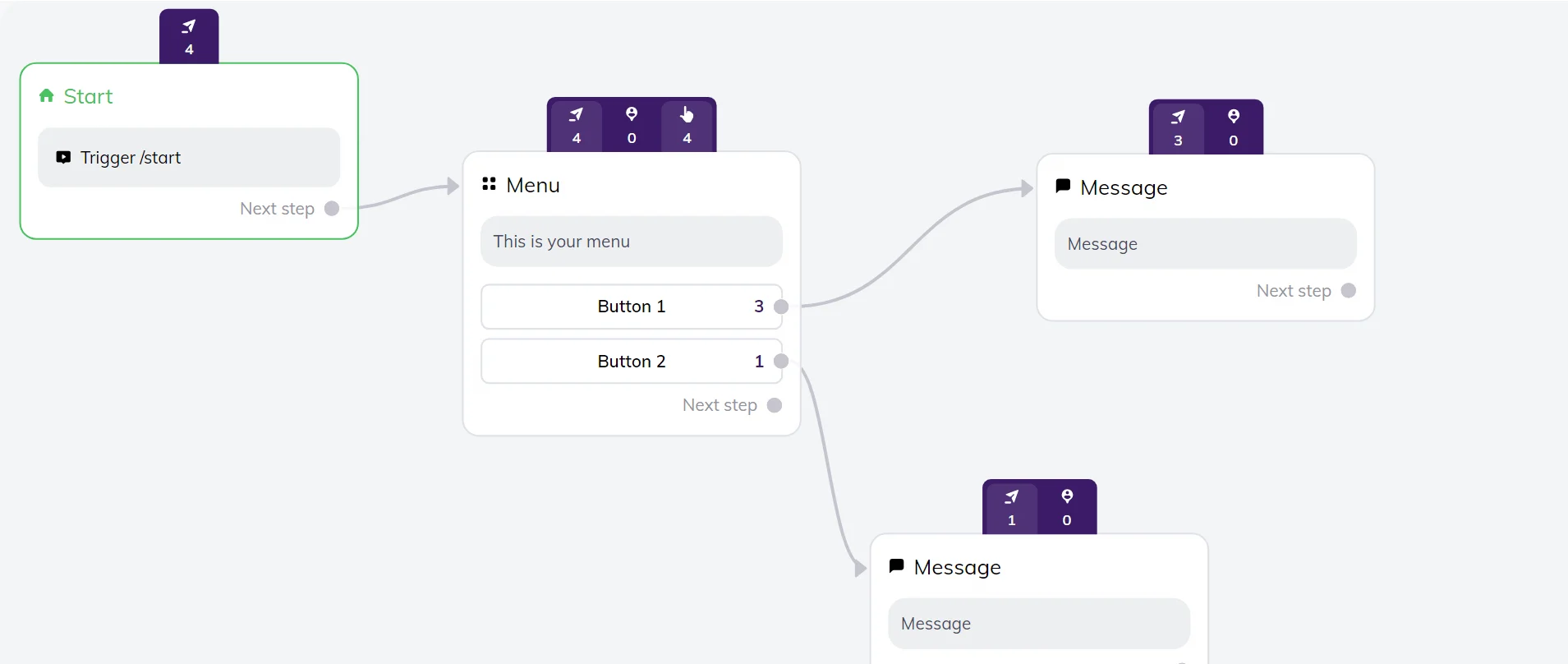Click the Button 1 output connector dot

tap(781, 307)
